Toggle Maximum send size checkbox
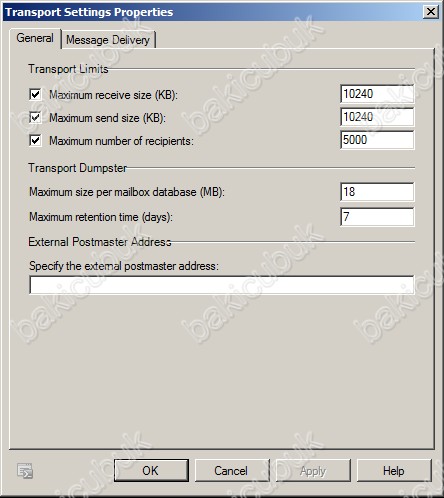Image resolution: width=444 pixels, height=498 pixels. click(x=35, y=117)
